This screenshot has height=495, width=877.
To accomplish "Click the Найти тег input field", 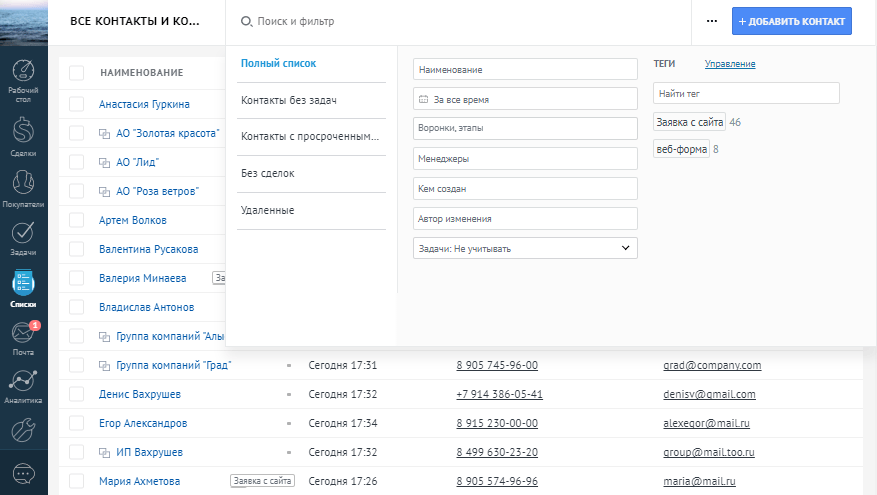I will [746, 93].
